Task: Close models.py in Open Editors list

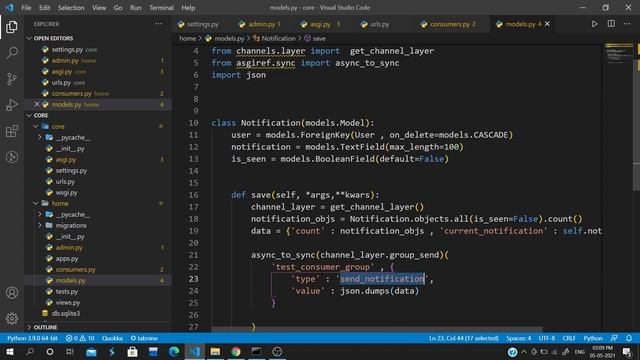Action: pos(37,104)
